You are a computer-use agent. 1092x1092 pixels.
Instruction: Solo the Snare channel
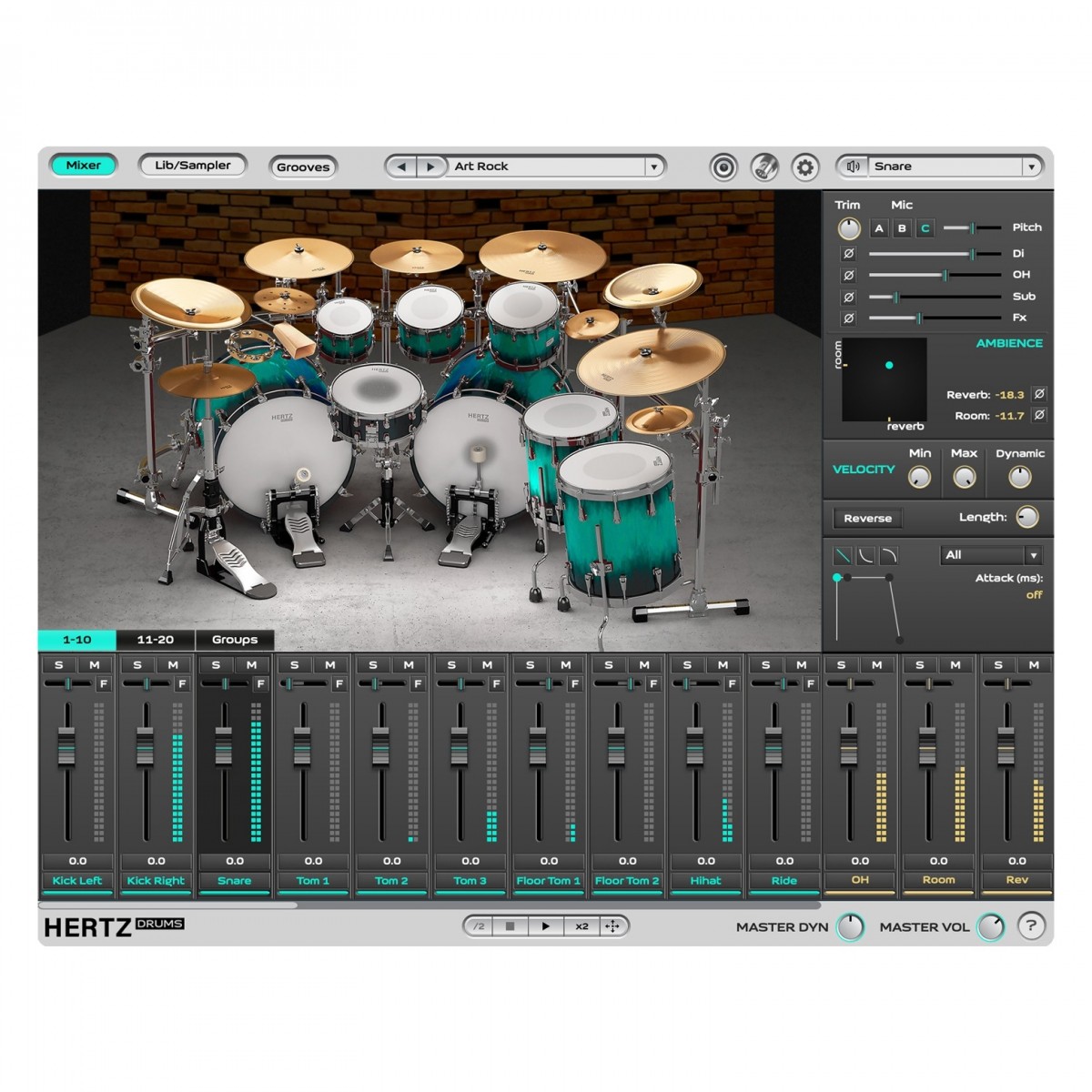(x=216, y=665)
